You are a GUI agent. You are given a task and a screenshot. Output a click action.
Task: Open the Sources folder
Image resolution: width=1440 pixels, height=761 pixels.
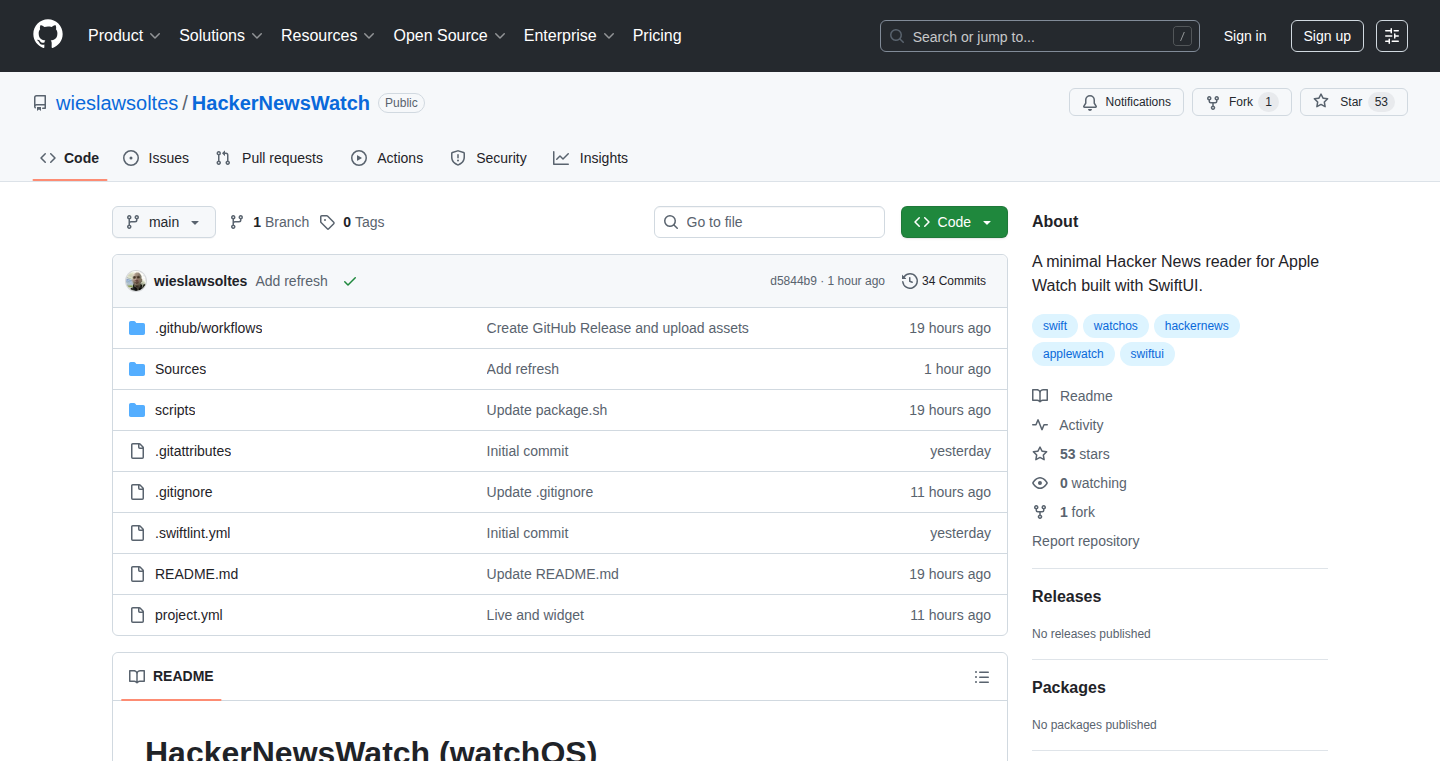pyautogui.click(x=180, y=369)
